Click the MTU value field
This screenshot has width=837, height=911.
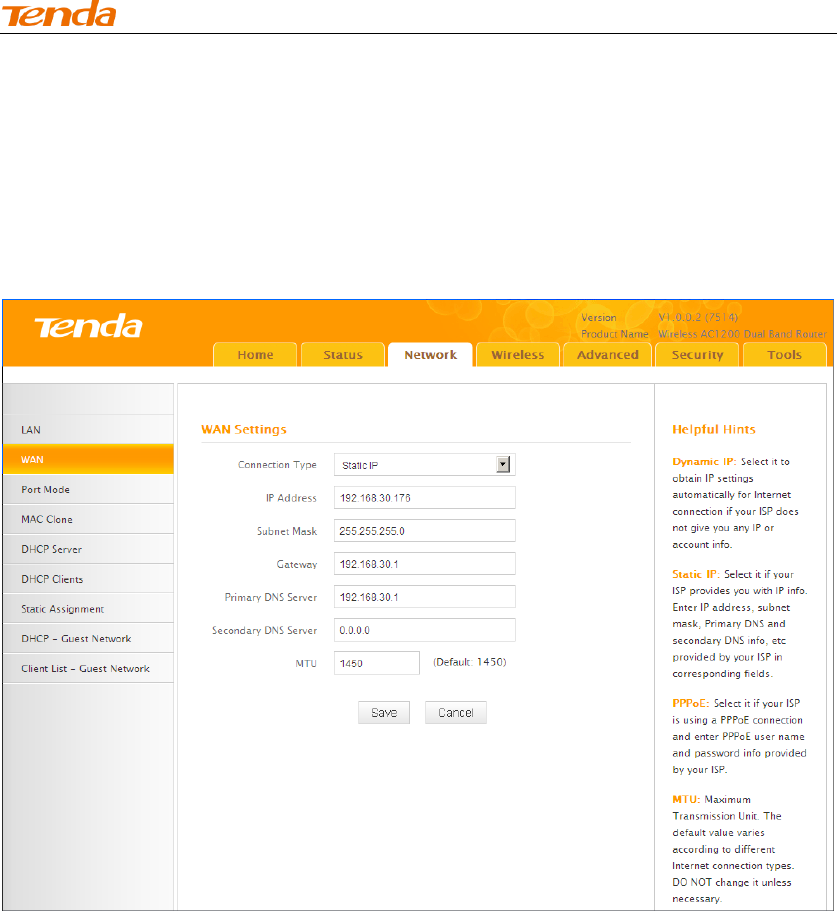[376, 663]
